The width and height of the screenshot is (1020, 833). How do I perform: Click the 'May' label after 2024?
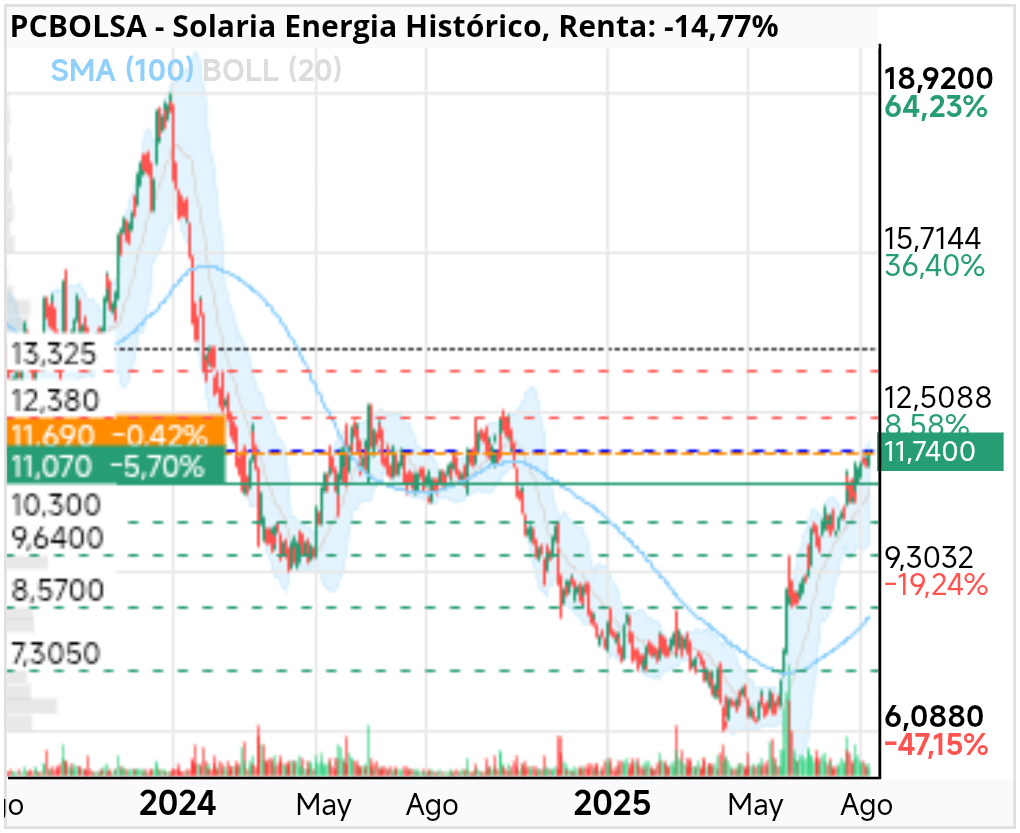coord(323,805)
